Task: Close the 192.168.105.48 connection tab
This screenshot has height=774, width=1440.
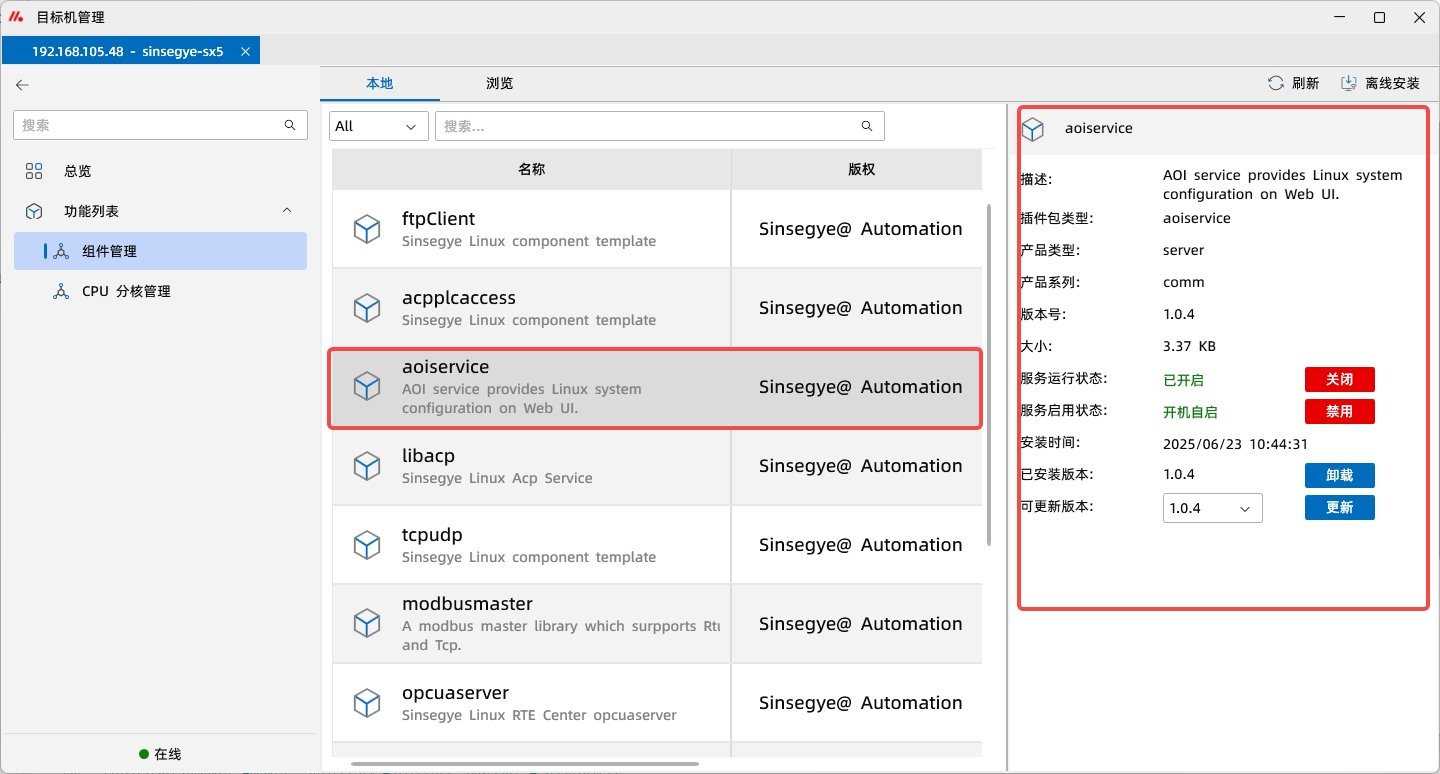Action: (245, 51)
